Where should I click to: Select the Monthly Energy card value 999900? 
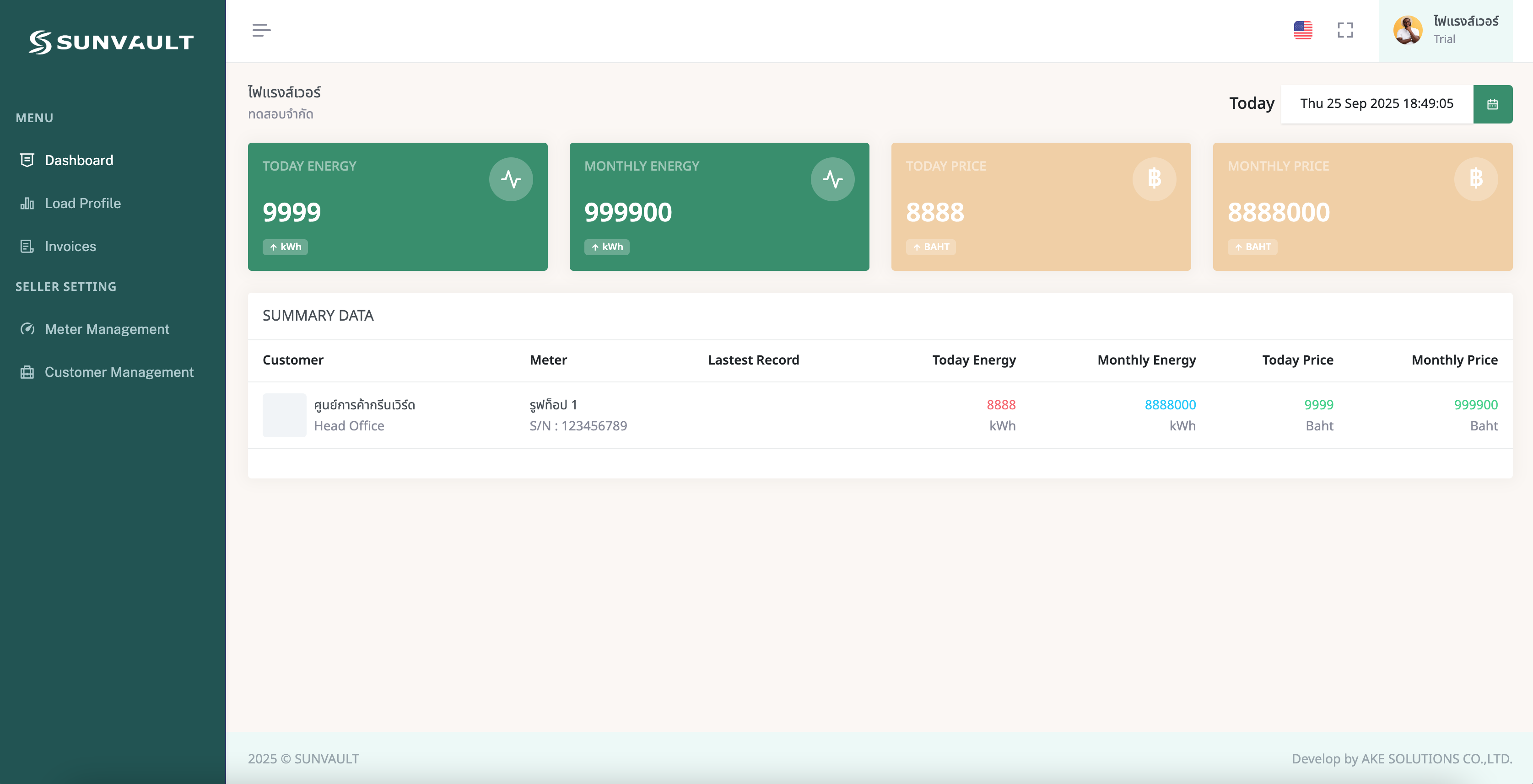628,212
